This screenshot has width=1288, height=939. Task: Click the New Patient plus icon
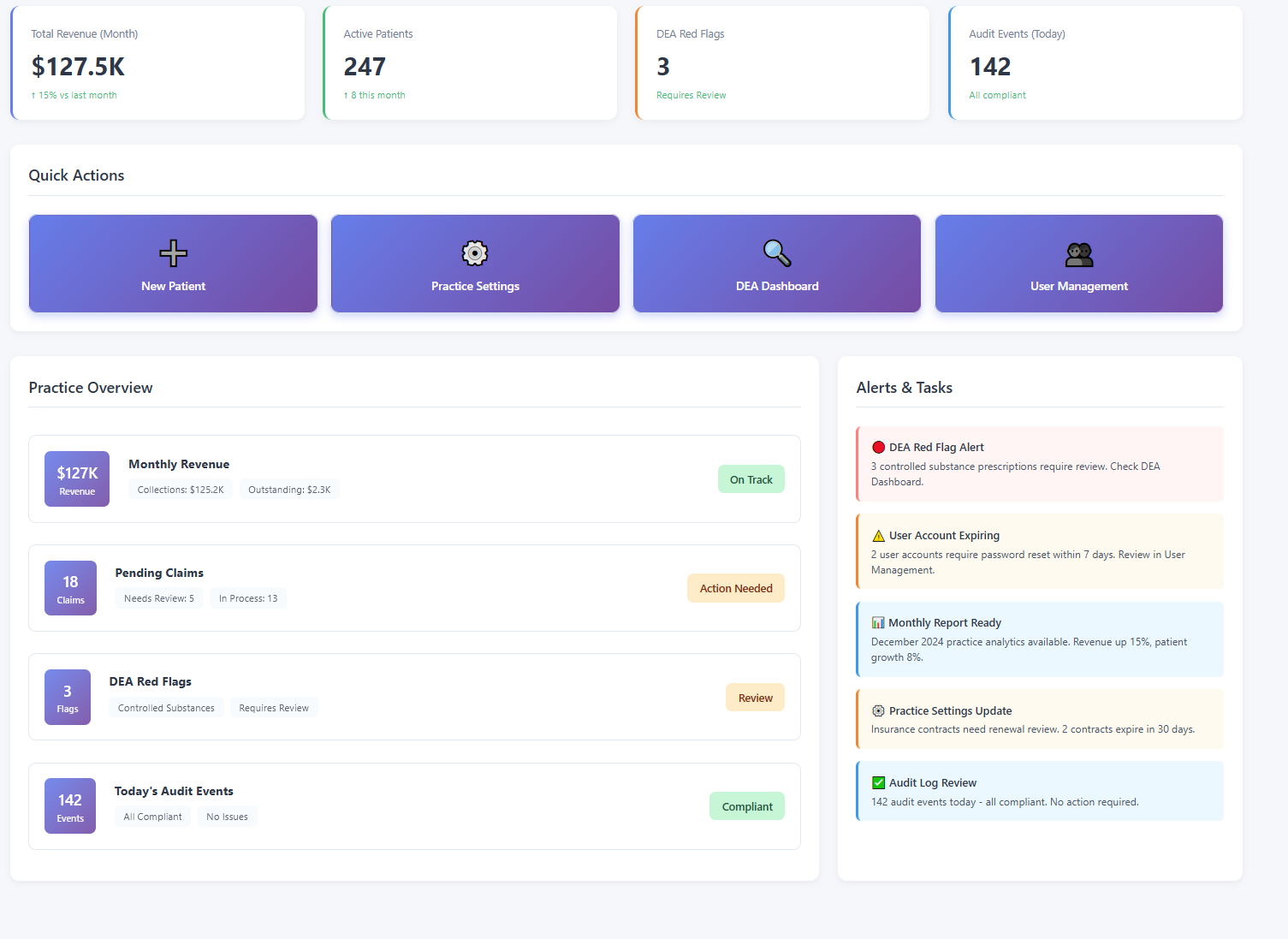point(173,253)
